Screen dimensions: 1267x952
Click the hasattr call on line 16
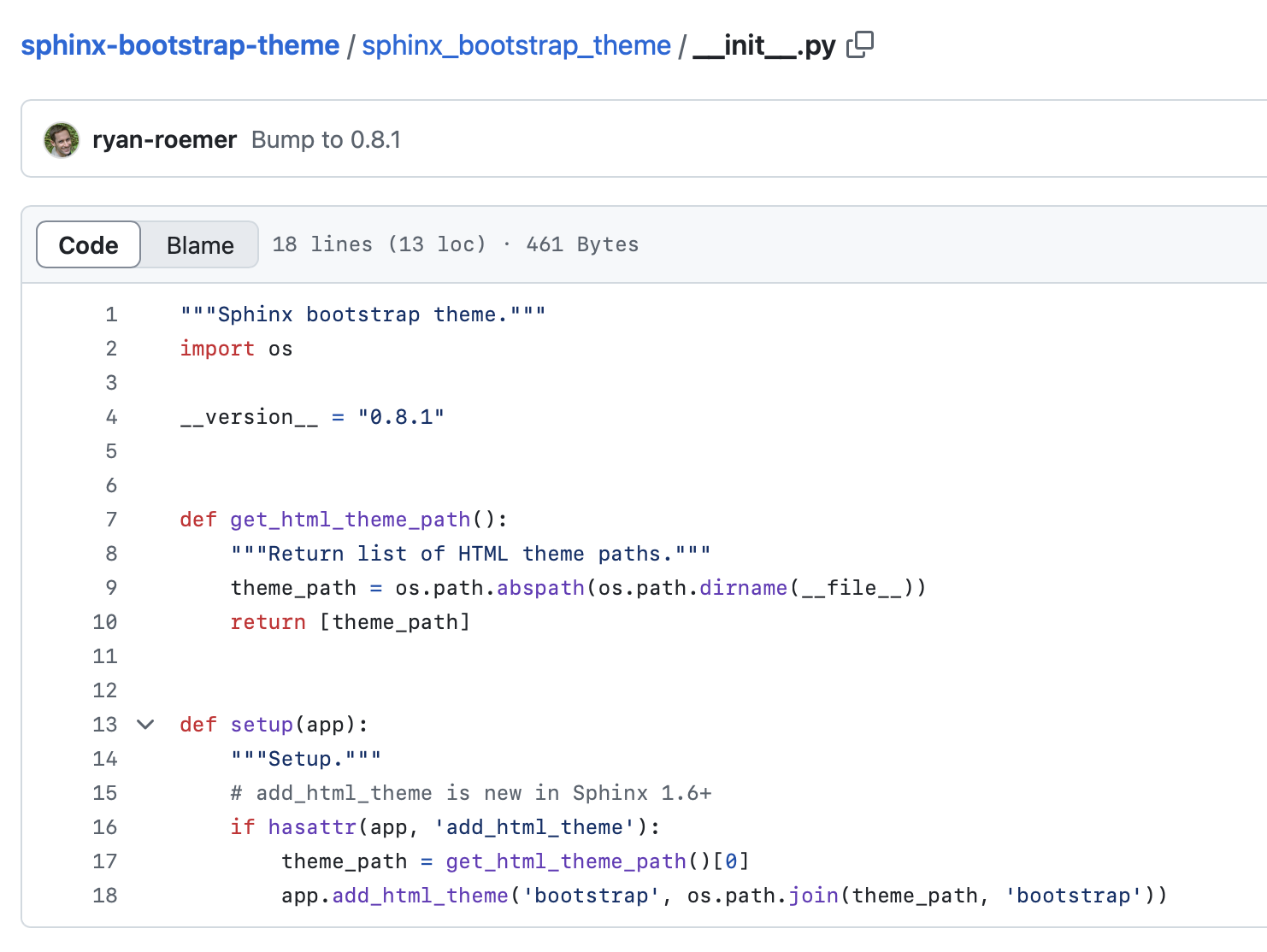(312, 827)
